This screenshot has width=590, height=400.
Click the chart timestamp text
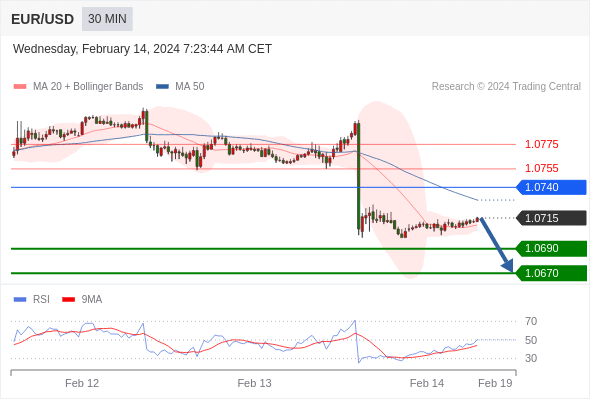pos(142,49)
